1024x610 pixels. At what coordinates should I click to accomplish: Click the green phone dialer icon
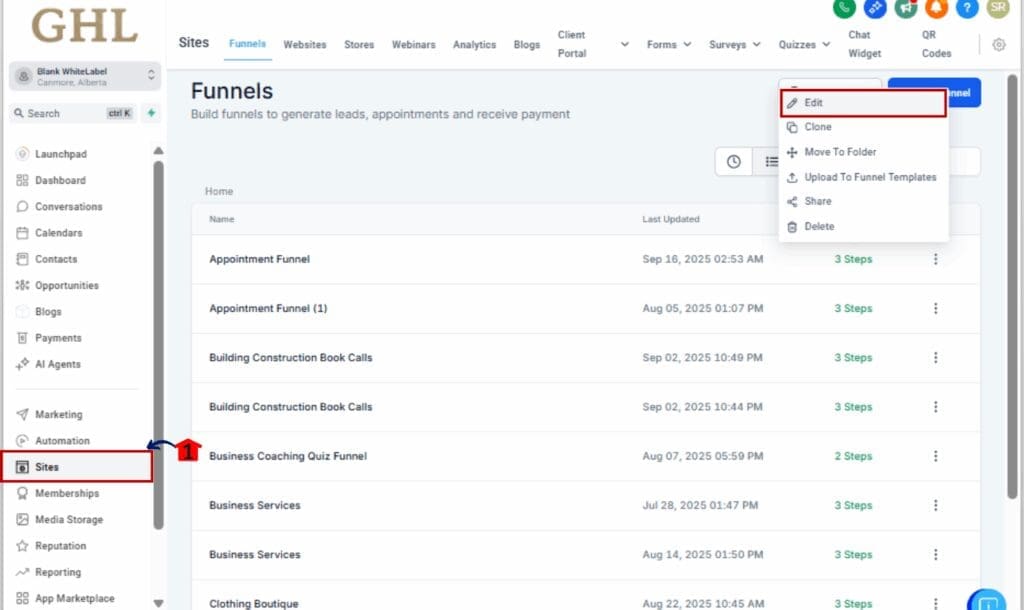845,8
